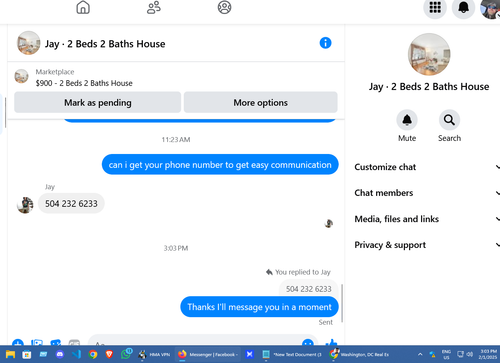Image resolution: width=500 pixels, height=363 pixels.
Task: Click the Marketplace listing thumbnail
Action: click(x=21, y=76)
